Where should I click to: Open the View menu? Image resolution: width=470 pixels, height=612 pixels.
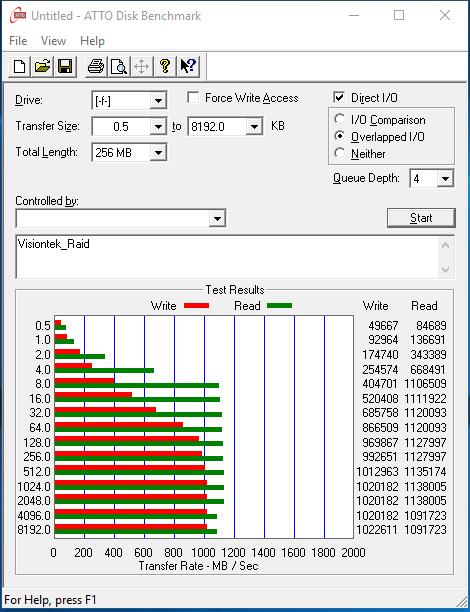[x=53, y=41]
